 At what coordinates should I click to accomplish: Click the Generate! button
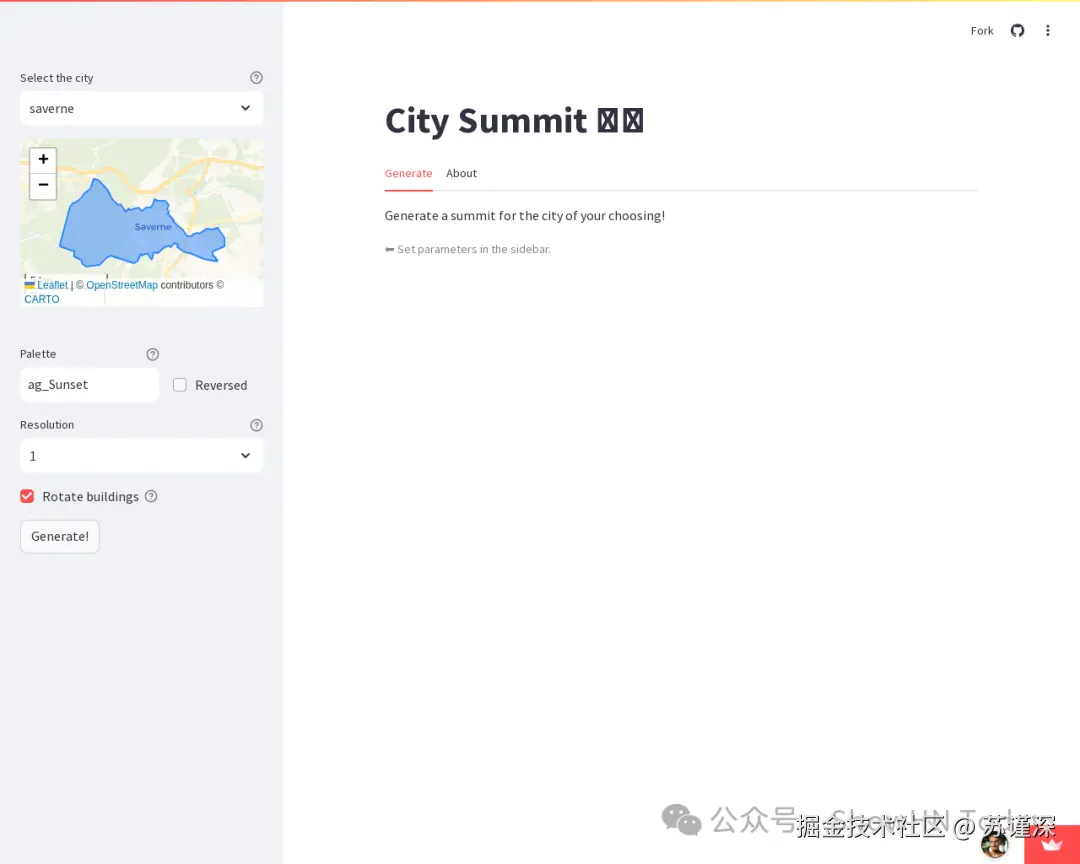pyautogui.click(x=59, y=536)
